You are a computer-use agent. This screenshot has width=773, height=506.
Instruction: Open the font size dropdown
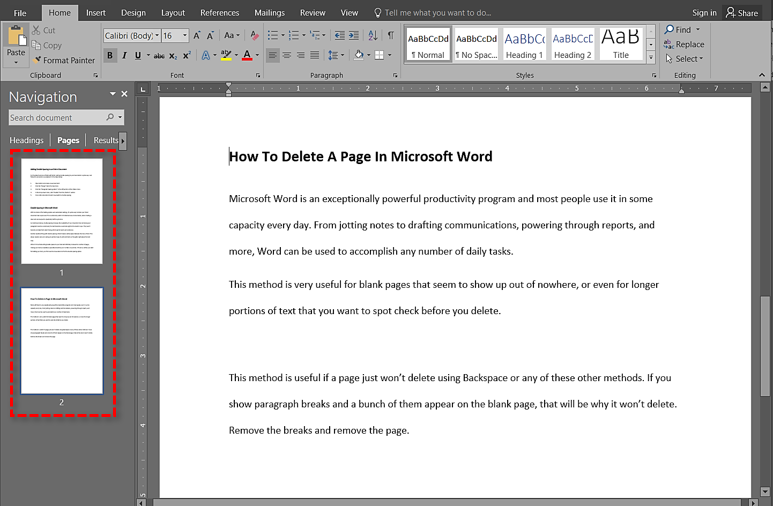point(185,36)
